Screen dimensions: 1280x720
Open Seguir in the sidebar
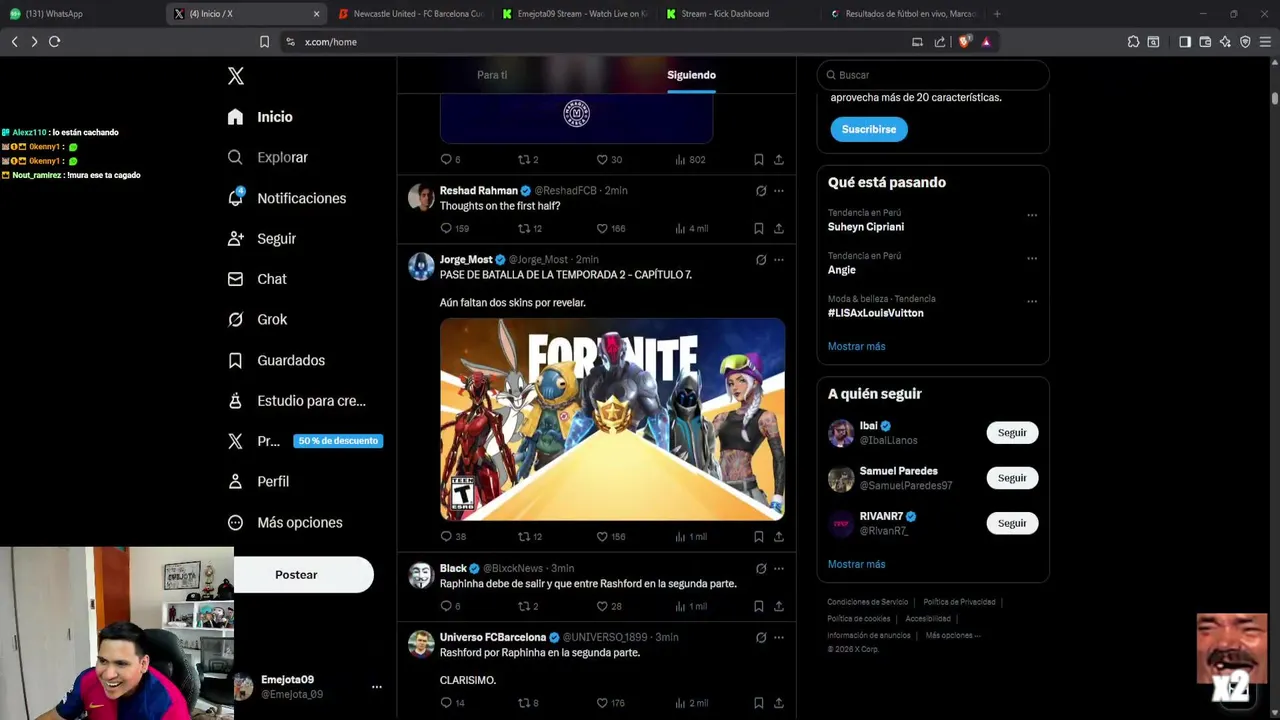coord(261,239)
